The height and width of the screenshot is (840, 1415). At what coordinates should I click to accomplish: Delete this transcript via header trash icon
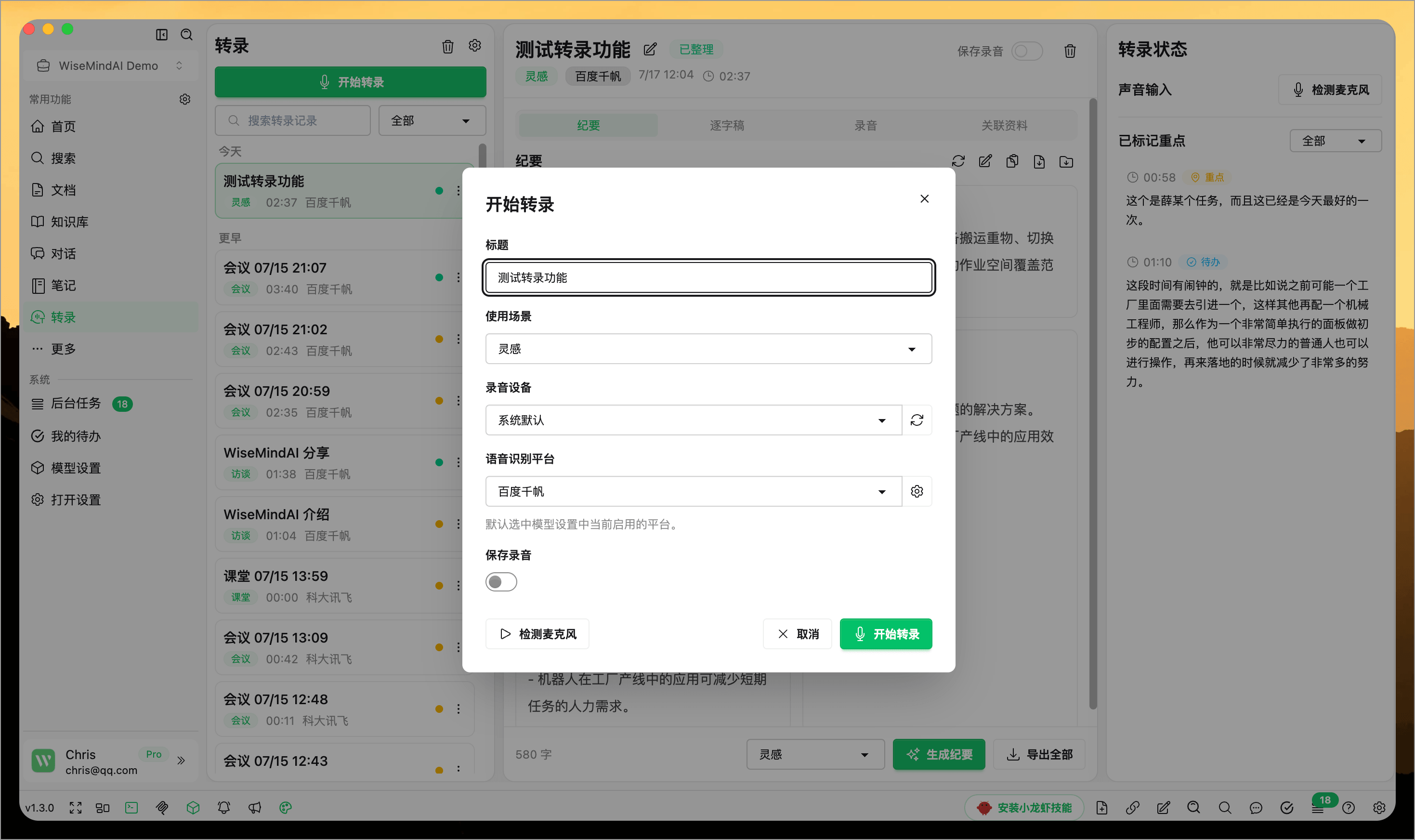1070,51
